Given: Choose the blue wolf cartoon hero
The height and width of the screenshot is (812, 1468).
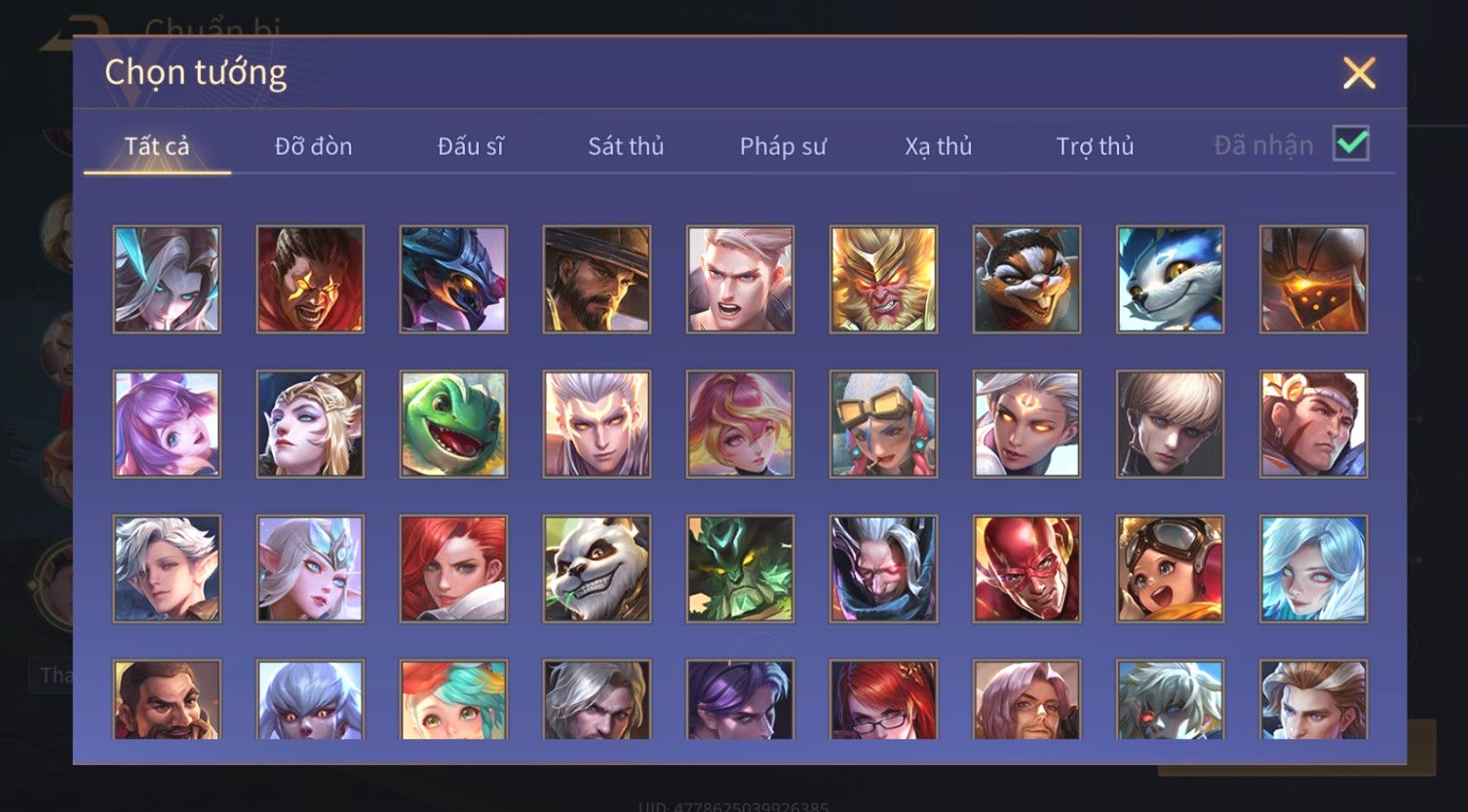Looking at the screenshot, I should [1170, 280].
